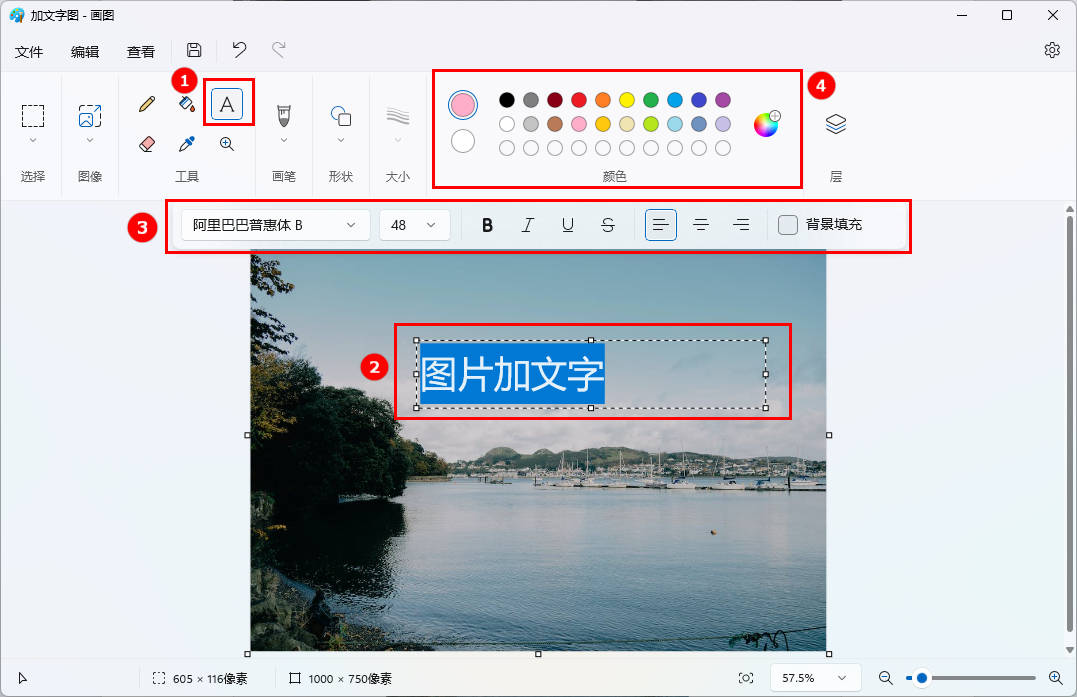Open the Layers panel icon

(x=835, y=124)
